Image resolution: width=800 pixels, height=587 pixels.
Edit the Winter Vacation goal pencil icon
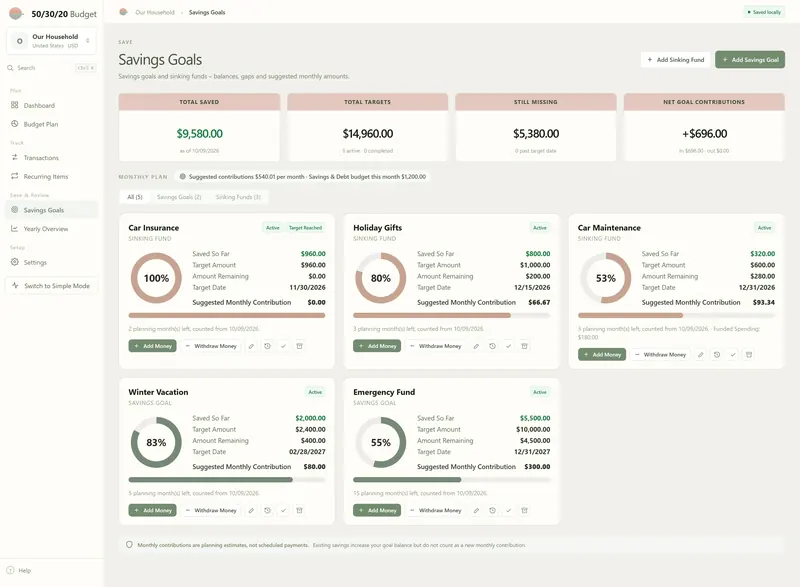(252, 511)
